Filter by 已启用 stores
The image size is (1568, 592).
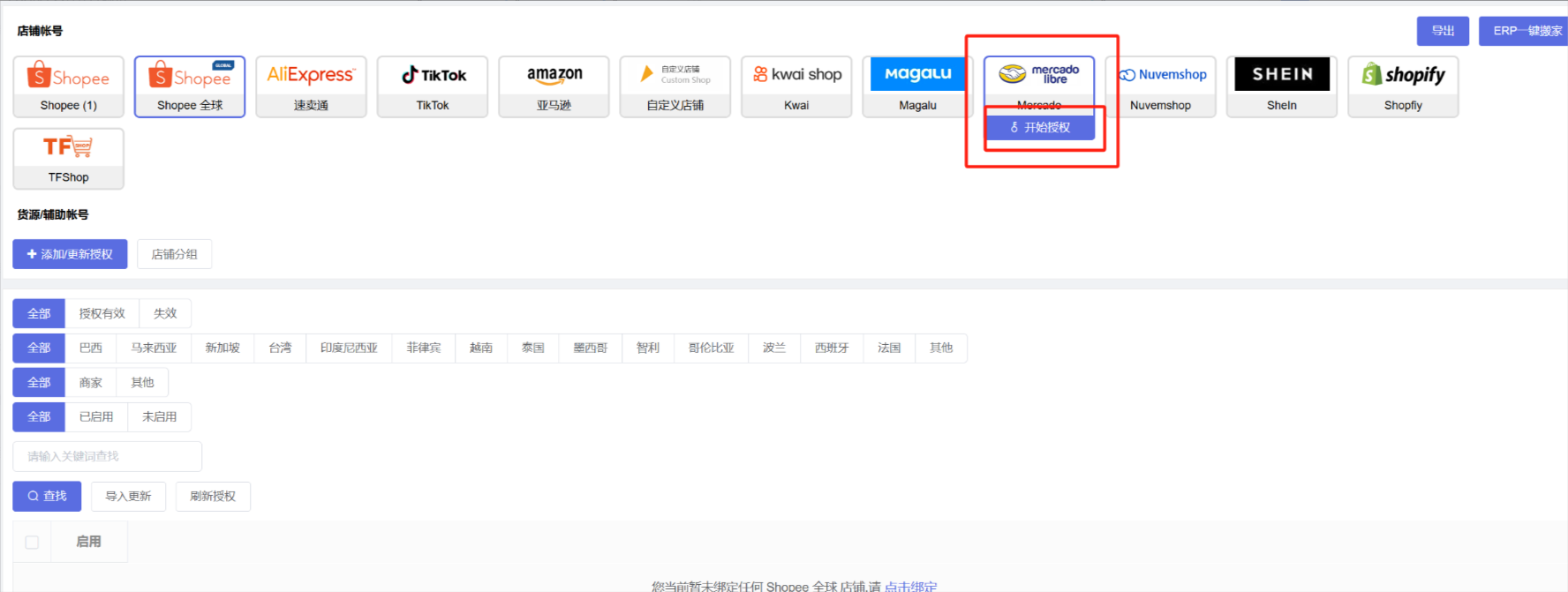coord(96,416)
